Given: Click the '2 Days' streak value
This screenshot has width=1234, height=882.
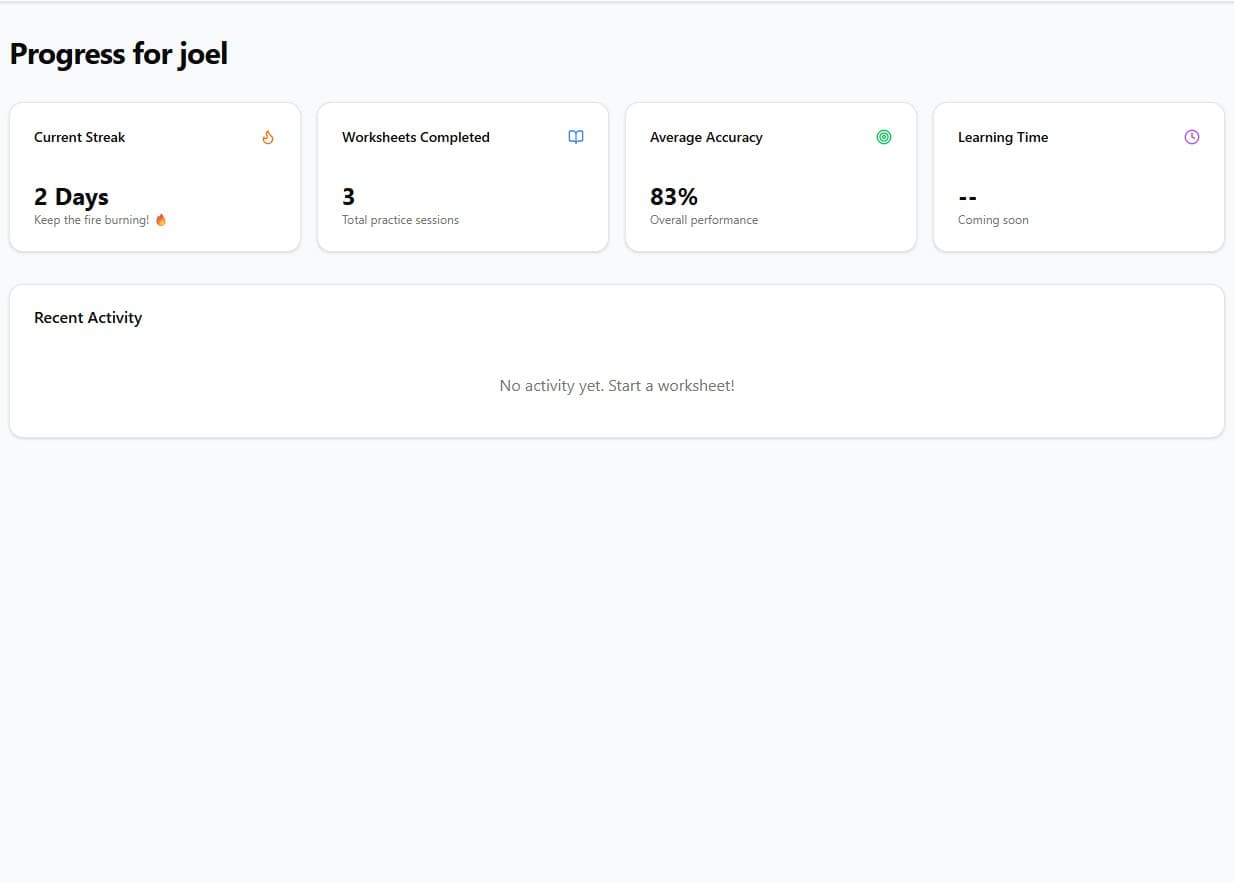Looking at the screenshot, I should pos(71,197).
